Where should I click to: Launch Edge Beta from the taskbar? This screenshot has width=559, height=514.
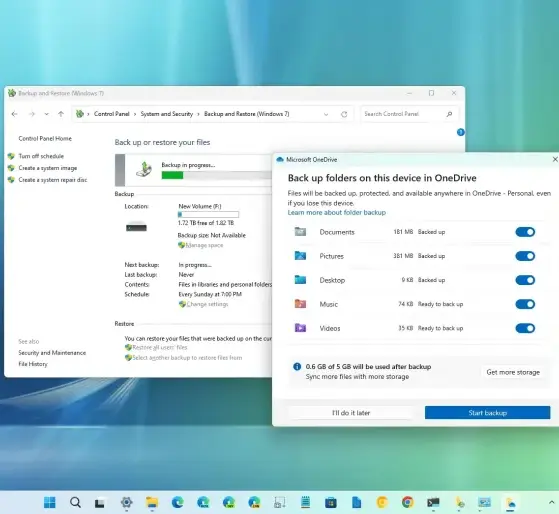203,502
